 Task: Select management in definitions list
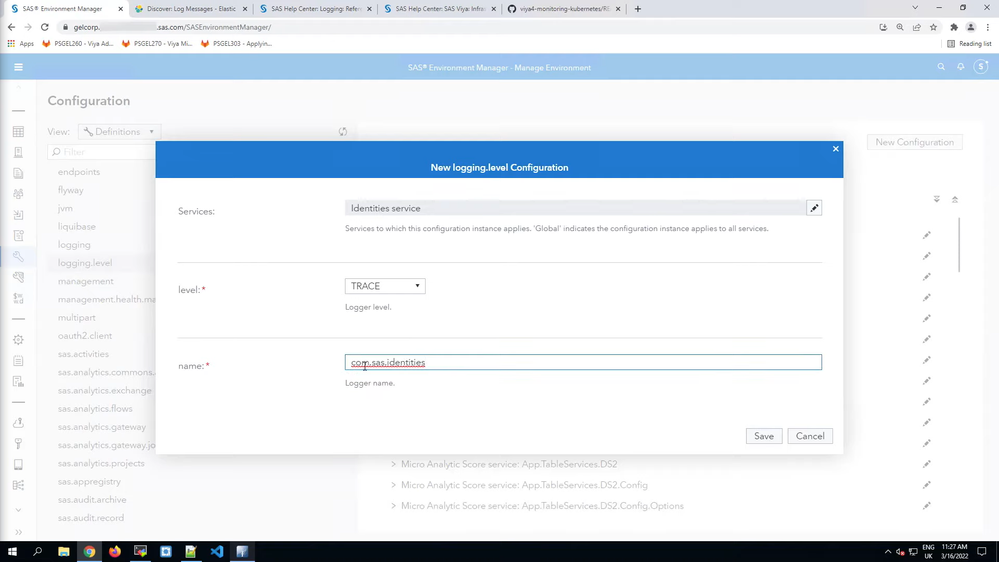pyautogui.click(x=85, y=281)
